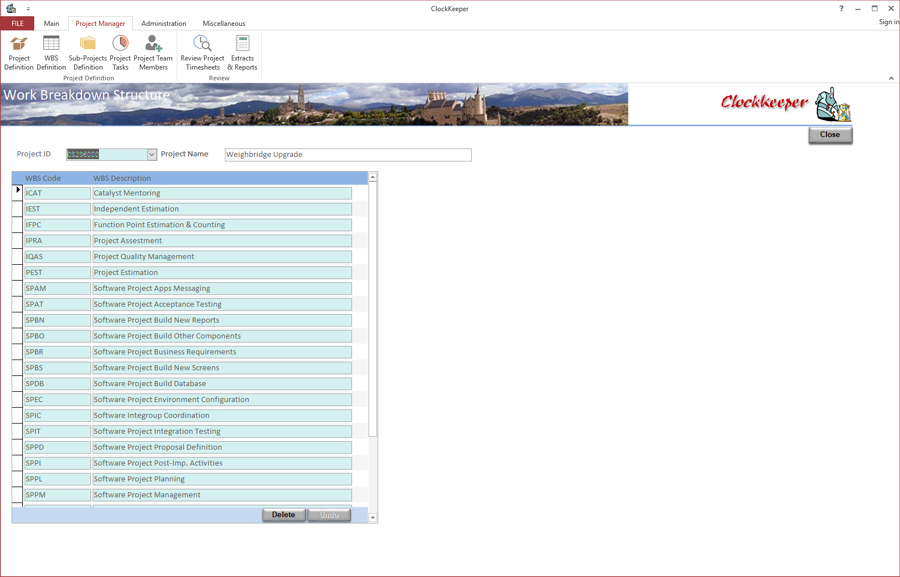This screenshot has height=577, width=900.
Task: Click Software Project Apps Messaging description
Action: (222, 288)
